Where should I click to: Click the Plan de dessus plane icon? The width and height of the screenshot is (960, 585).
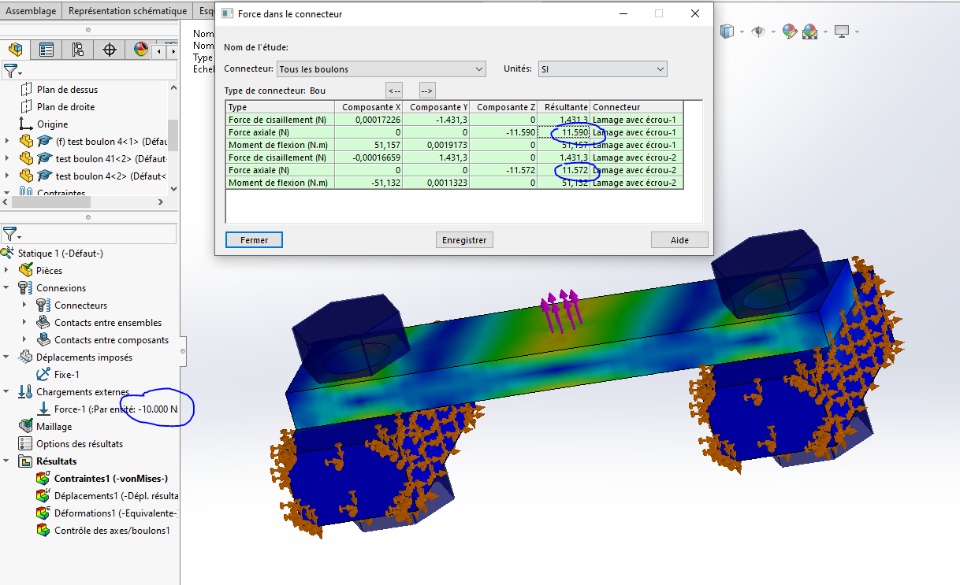click(26, 89)
